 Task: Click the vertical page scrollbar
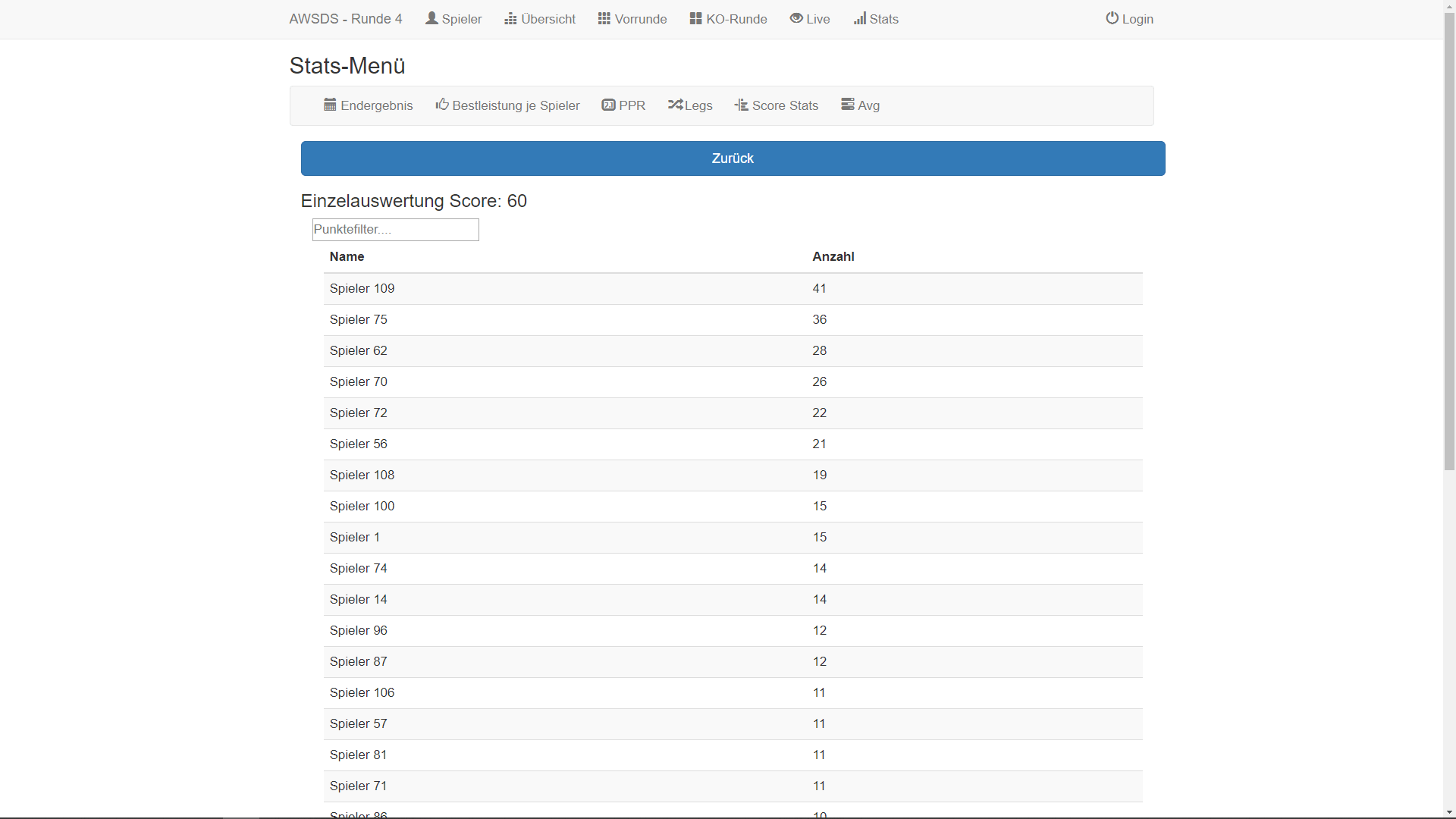click(x=1449, y=243)
